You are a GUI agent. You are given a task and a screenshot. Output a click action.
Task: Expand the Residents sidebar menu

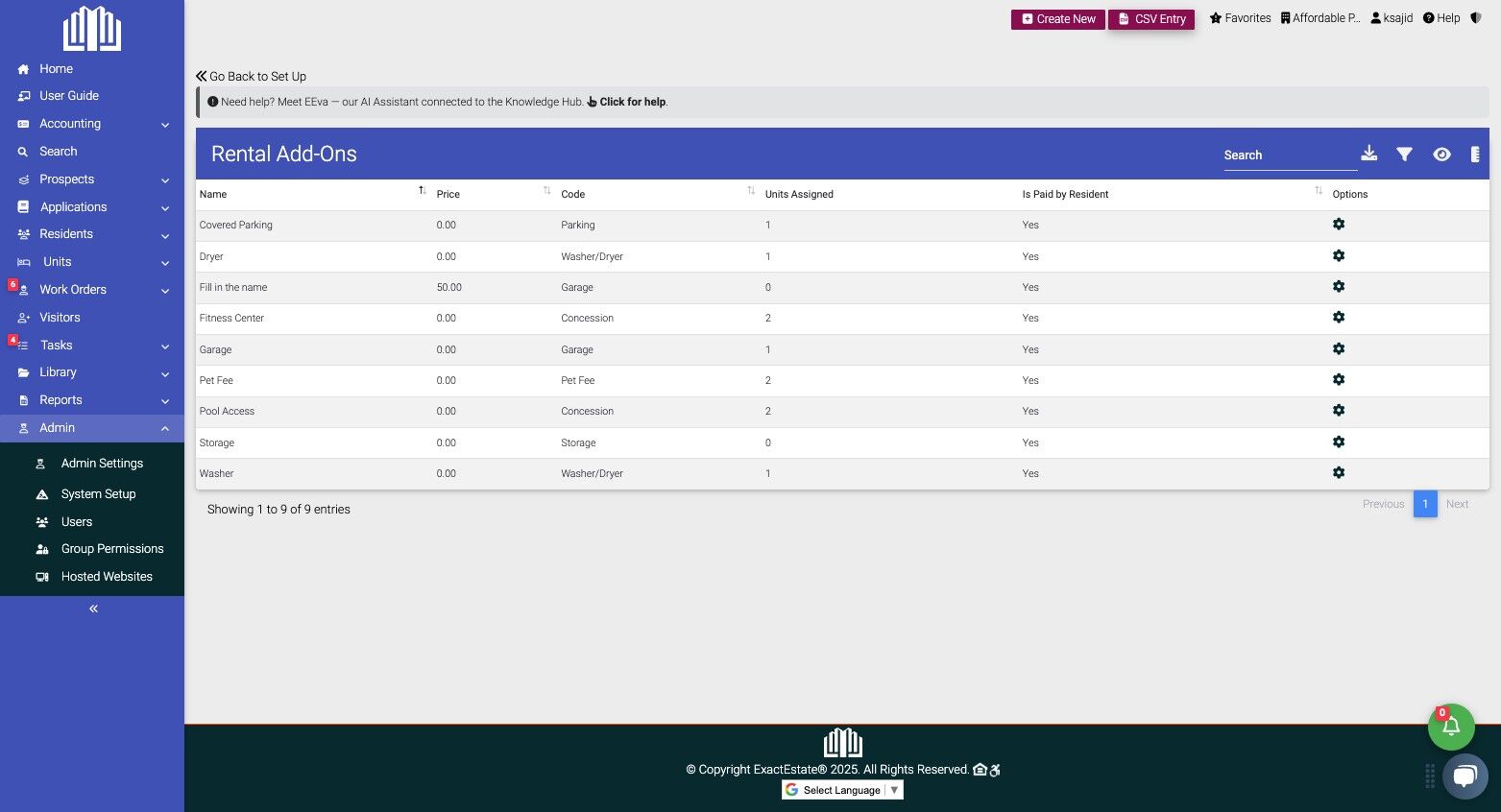92,234
